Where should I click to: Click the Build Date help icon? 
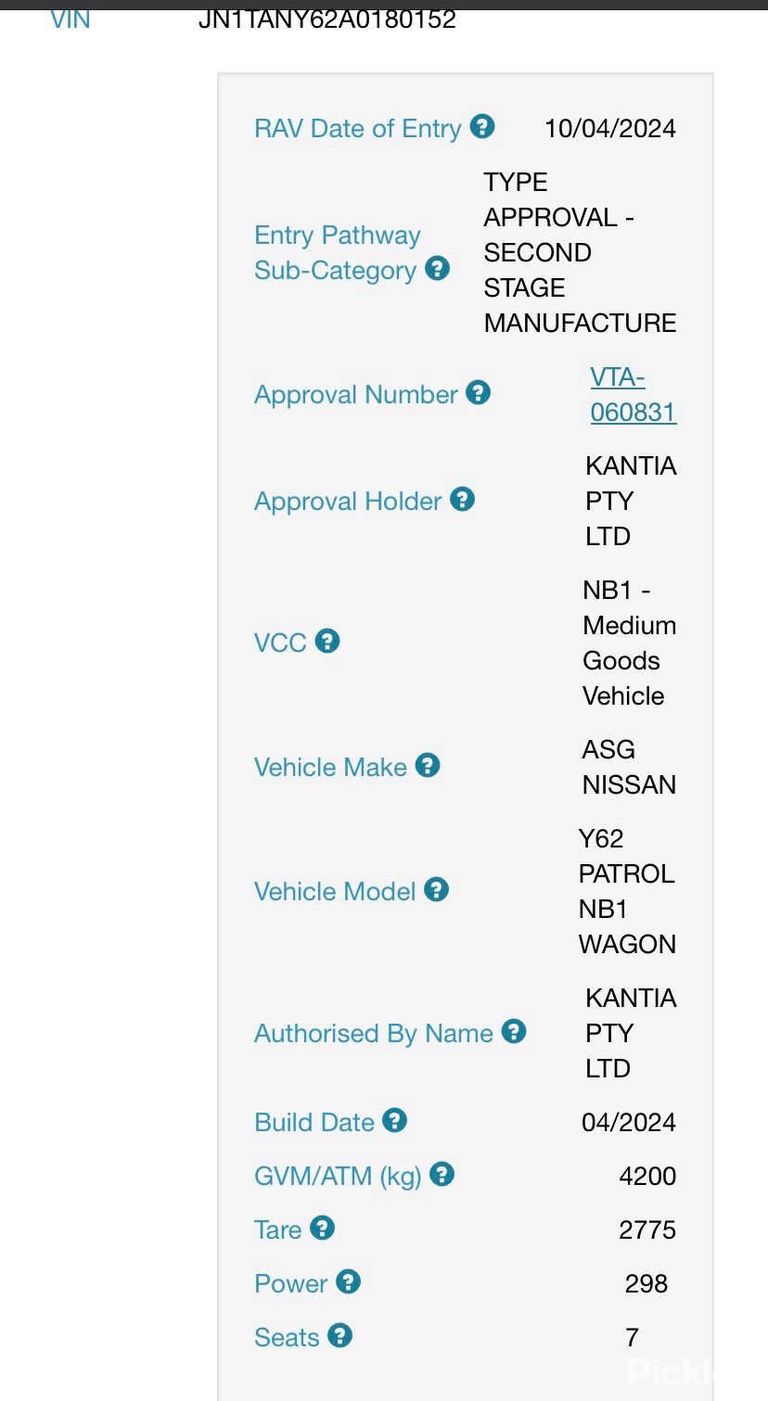395,1120
